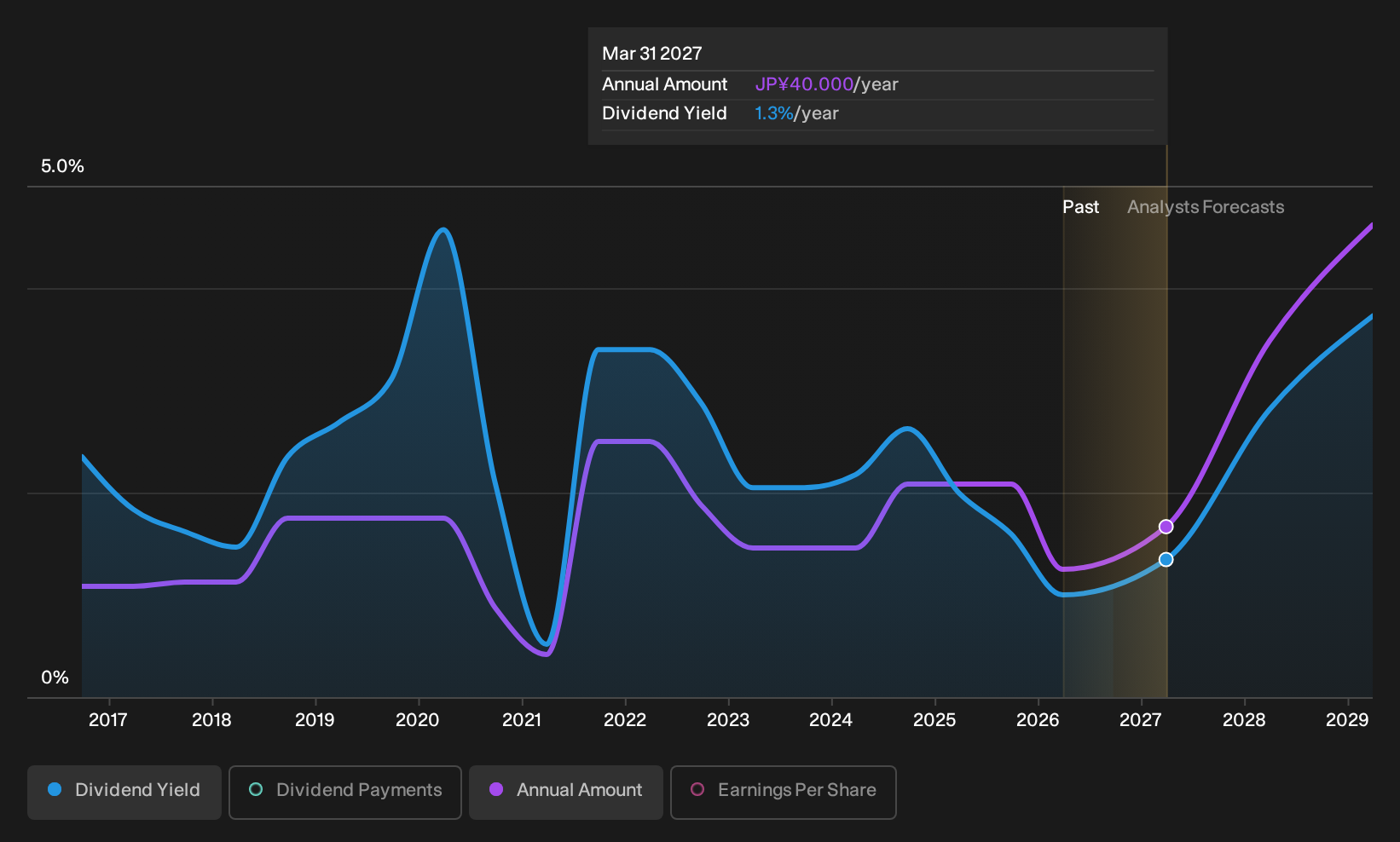
Task: Click the 5.0% y-axis label
Action: click(62, 166)
